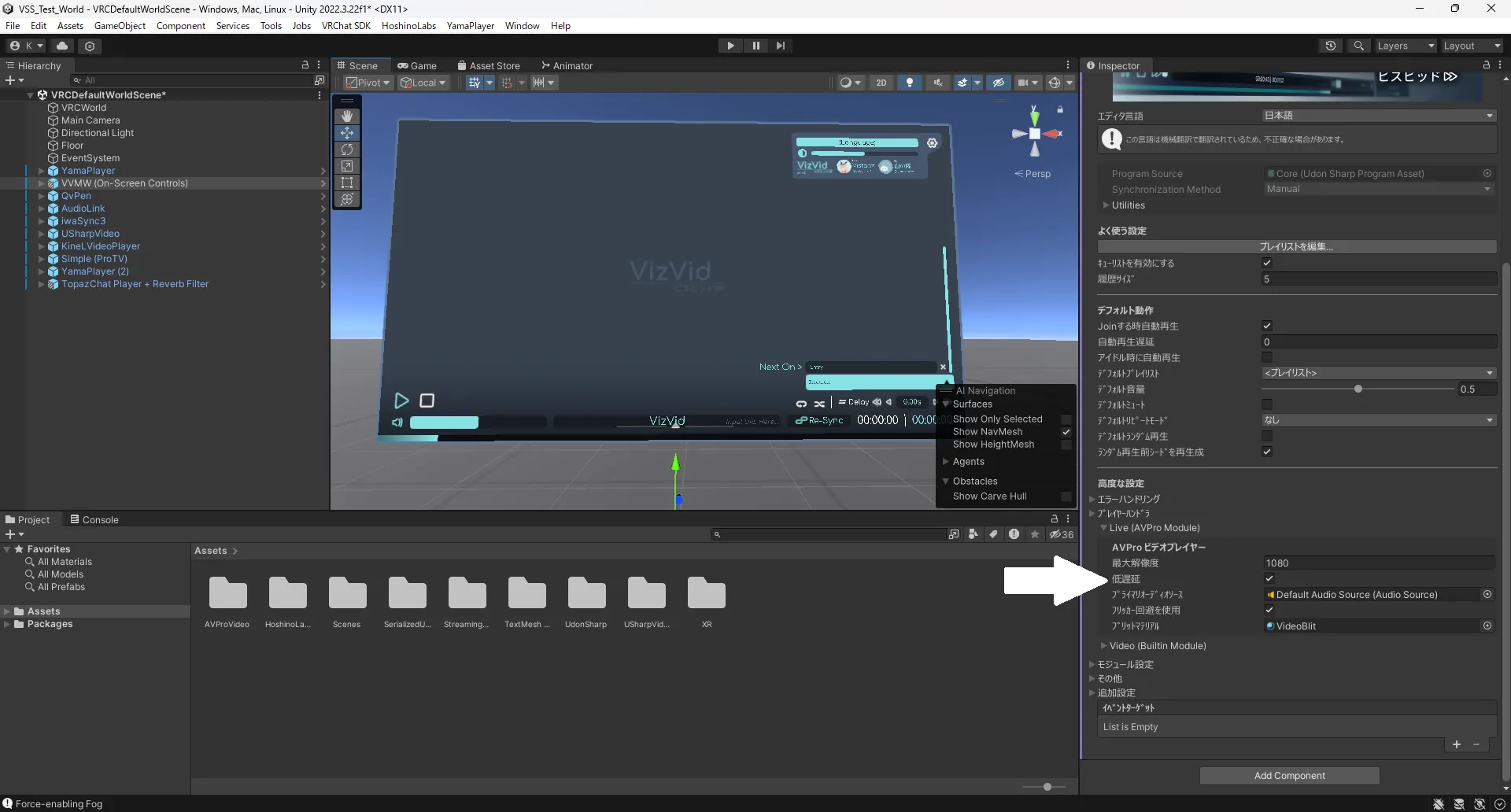Click search by label icon in Project
Viewport: 1511px width, 812px height.
(994, 534)
